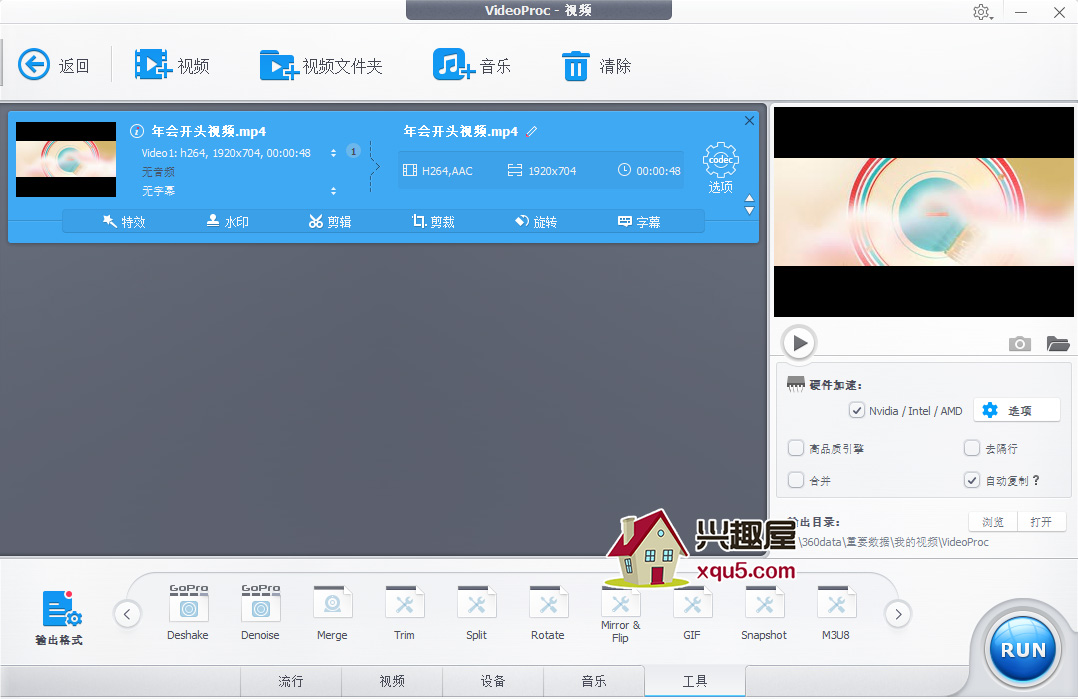1078x699 pixels.
Task: Open hardware acceleration 选项 button
Action: pyautogui.click(x=1016, y=410)
